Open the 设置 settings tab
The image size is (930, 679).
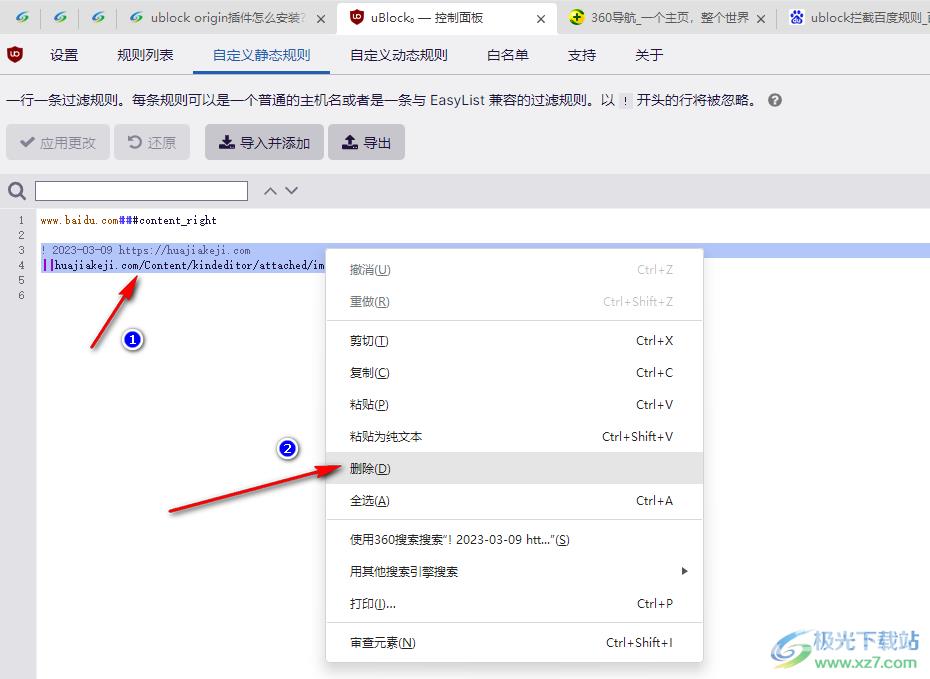tap(64, 55)
